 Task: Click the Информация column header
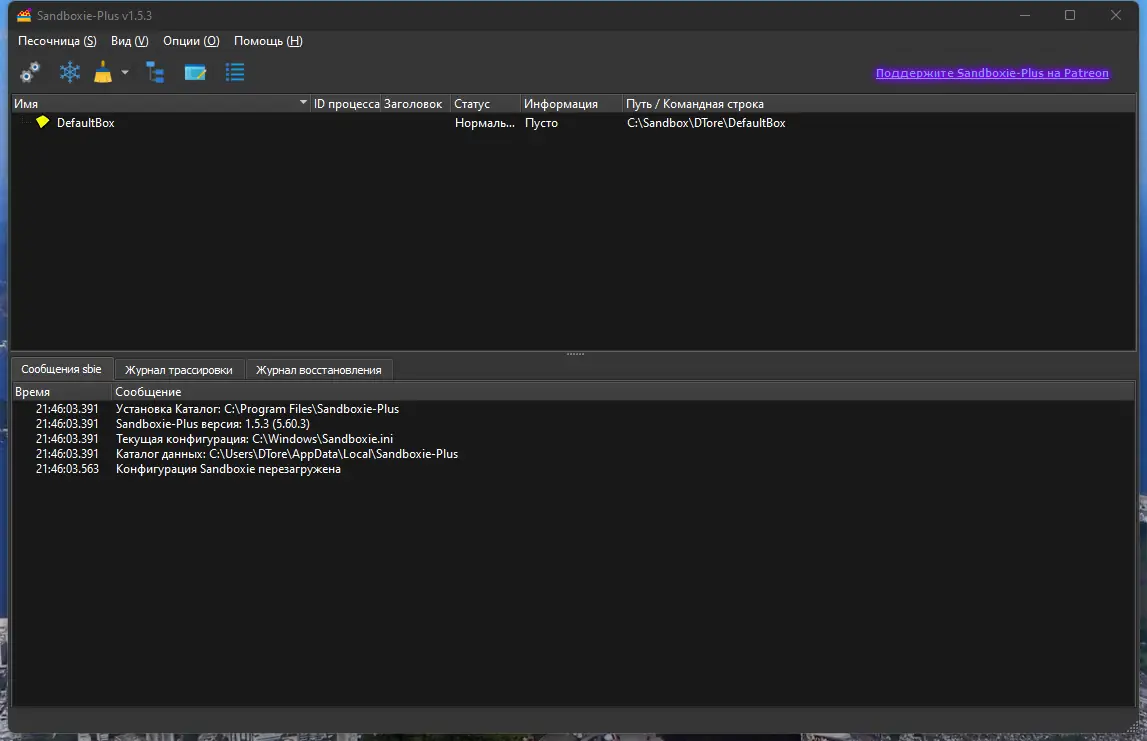571,104
